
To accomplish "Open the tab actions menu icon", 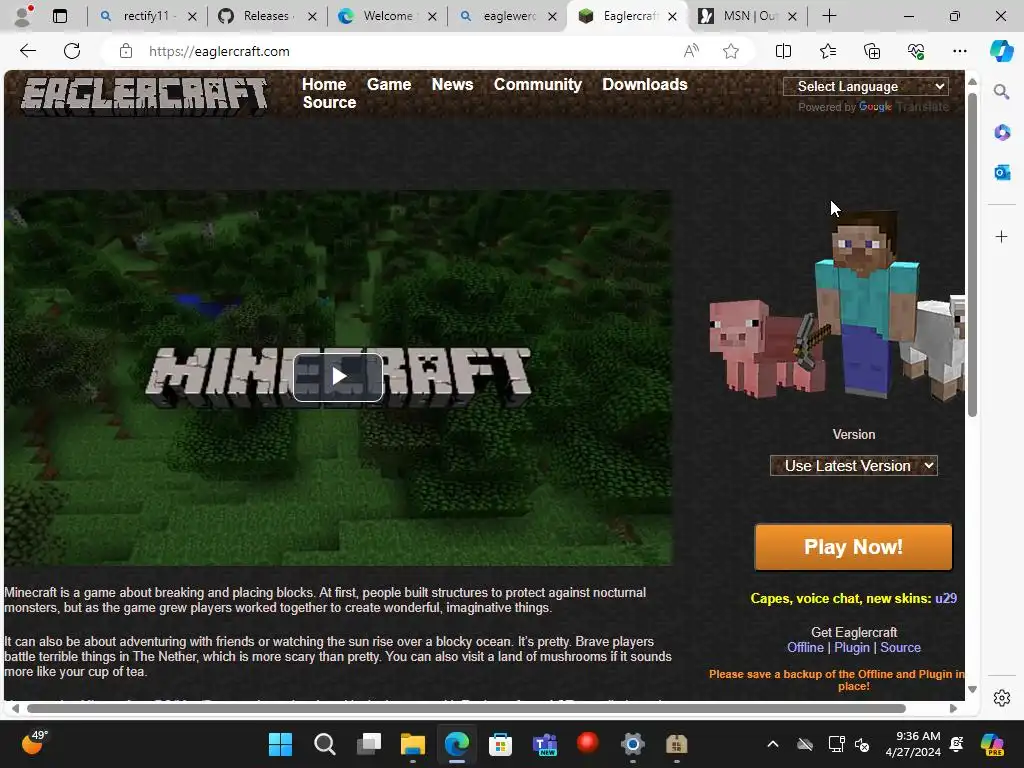I will [60, 16].
